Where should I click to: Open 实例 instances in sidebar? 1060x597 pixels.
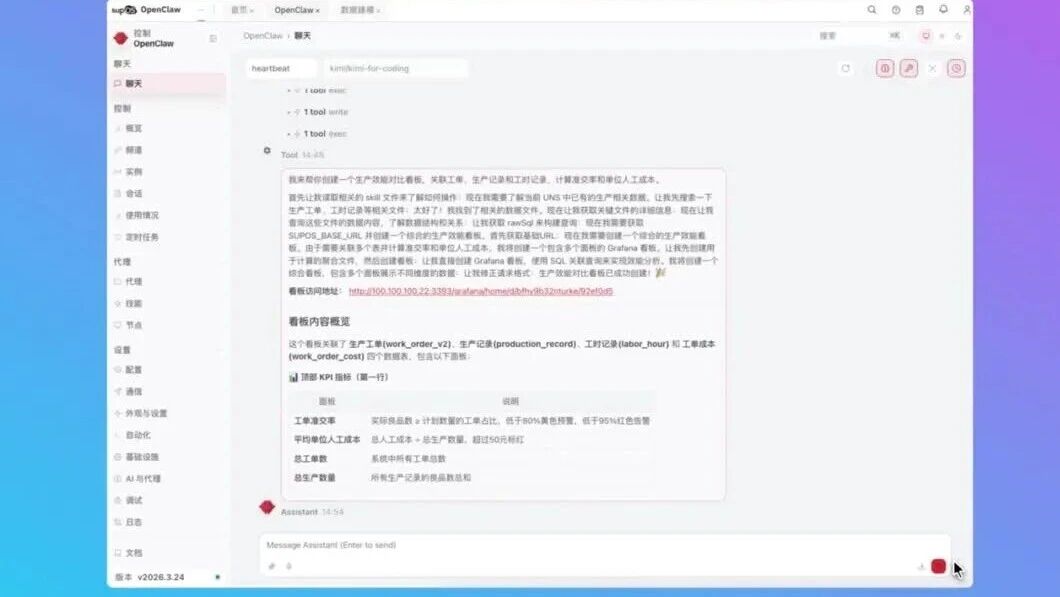coord(167,172)
